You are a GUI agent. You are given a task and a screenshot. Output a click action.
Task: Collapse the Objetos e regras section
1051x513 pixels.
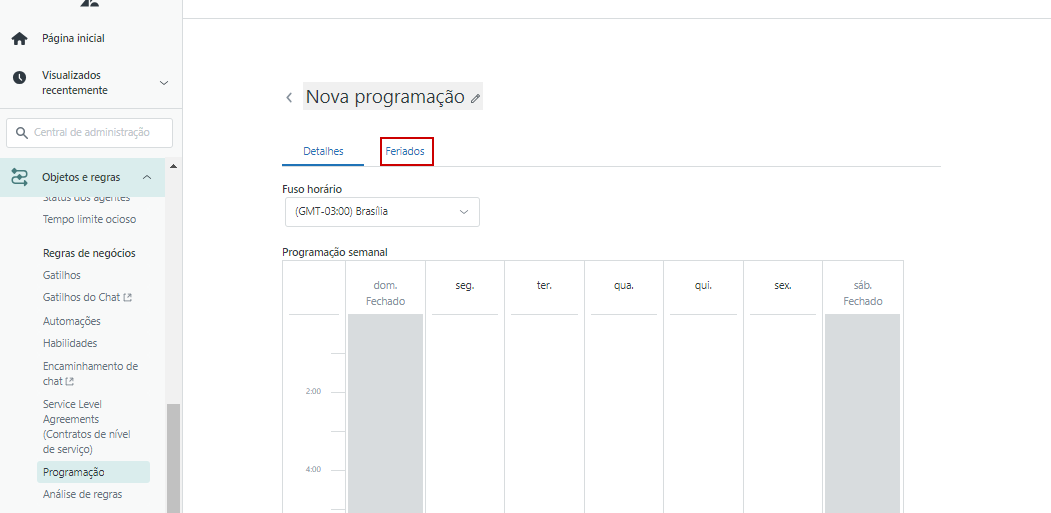pyautogui.click(x=147, y=177)
